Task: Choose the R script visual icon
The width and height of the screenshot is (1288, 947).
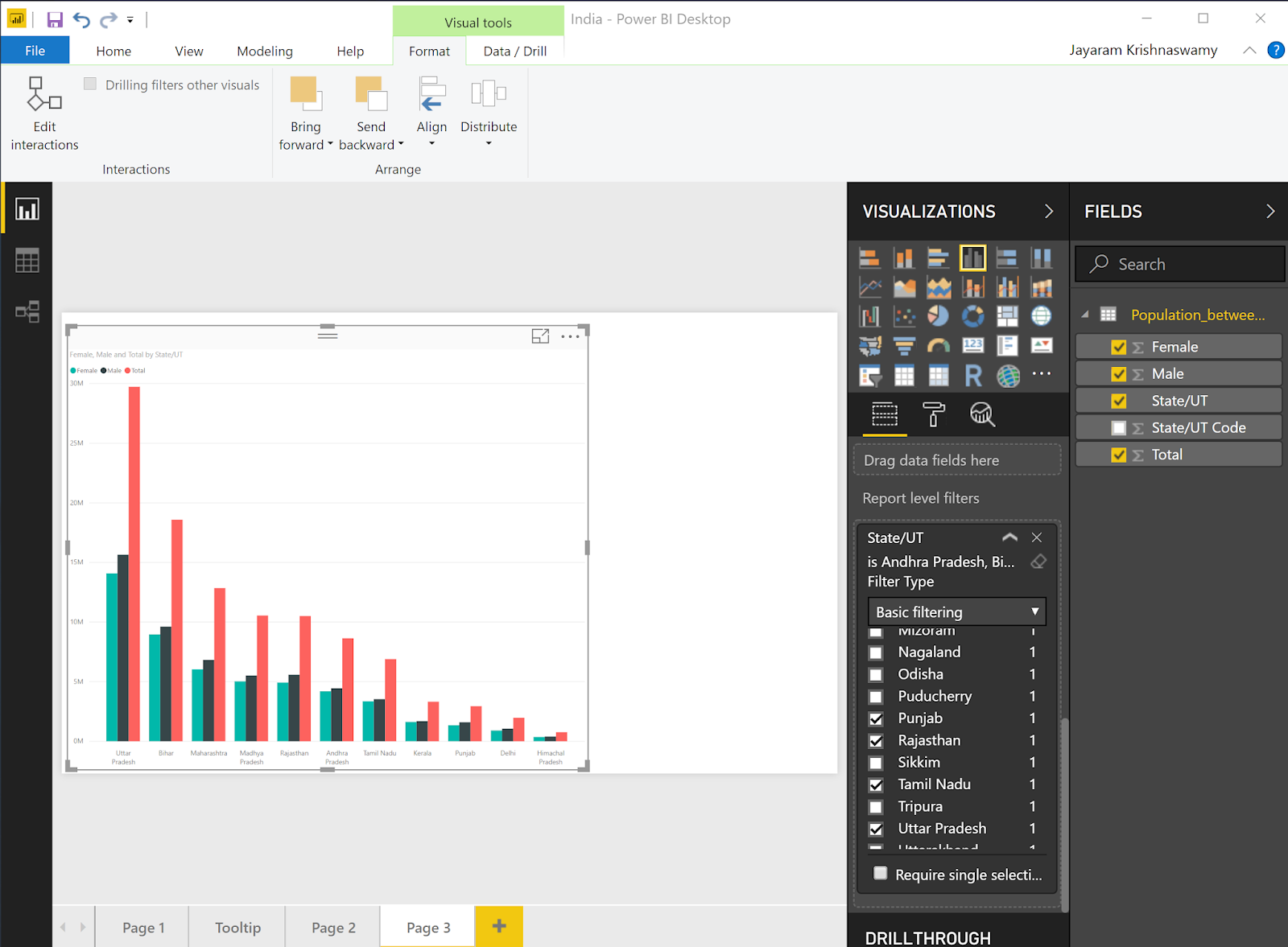Action: (x=973, y=375)
